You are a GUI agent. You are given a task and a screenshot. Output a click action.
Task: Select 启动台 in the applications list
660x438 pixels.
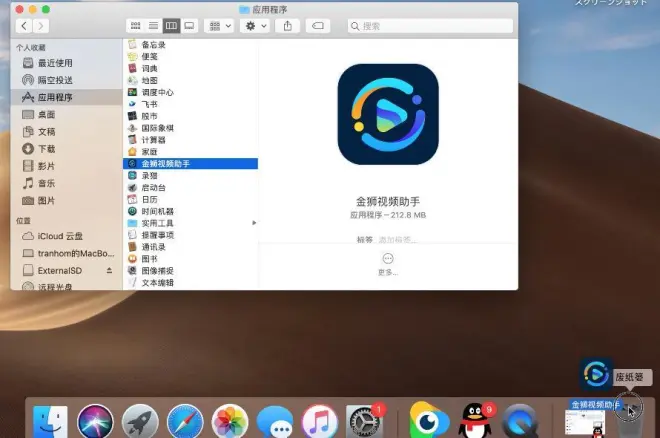[190, 187]
